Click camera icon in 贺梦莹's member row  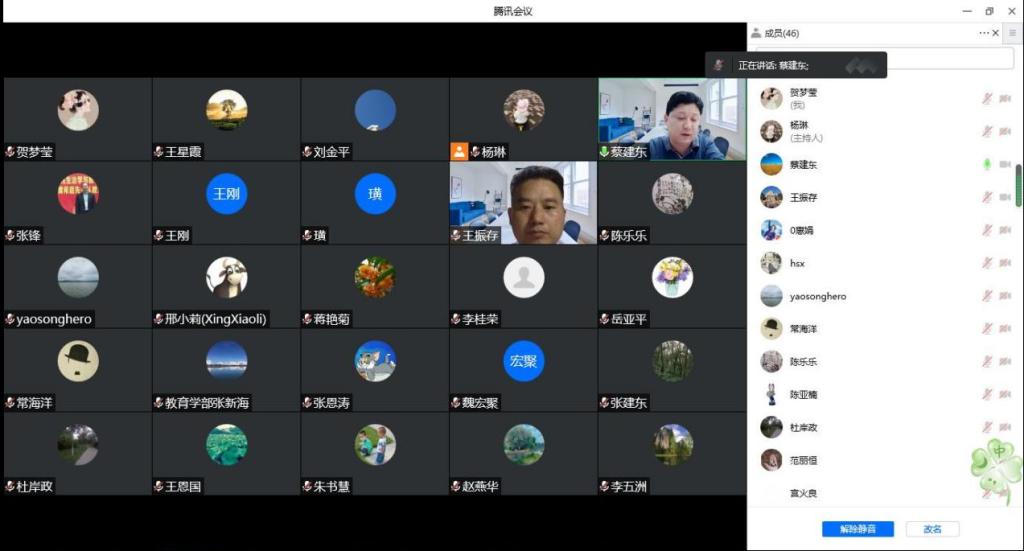coord(1005,99)
